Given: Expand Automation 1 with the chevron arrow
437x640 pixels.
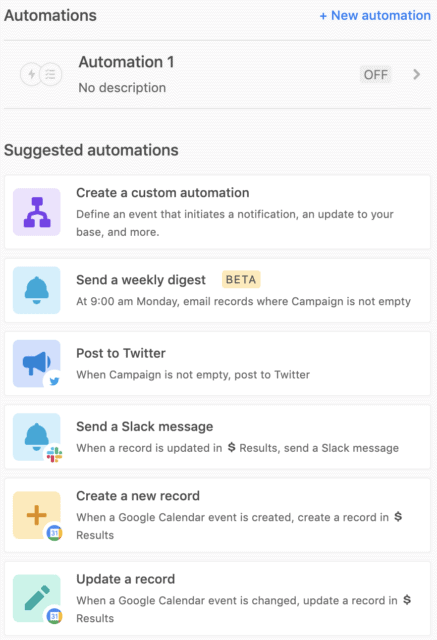Looking at the screenshot, I should 416,74.
